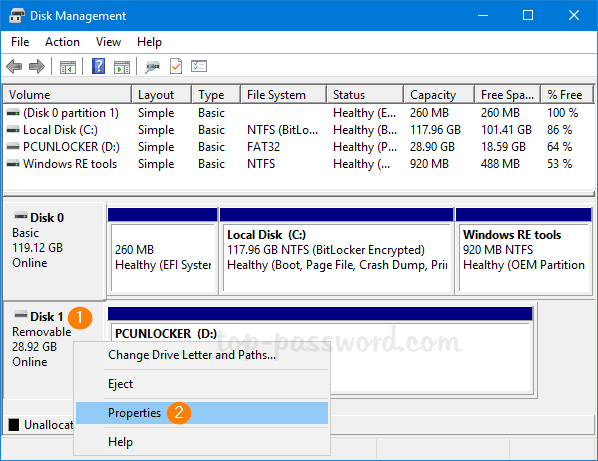The height and width of the screenshot is (461, 598).
Task: Open the Action menu
Action: [x=62, y=42]
